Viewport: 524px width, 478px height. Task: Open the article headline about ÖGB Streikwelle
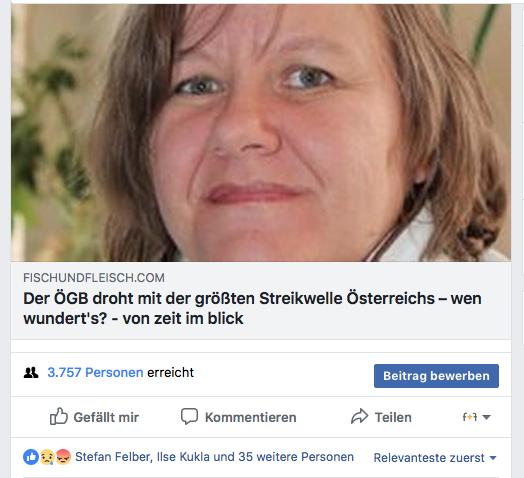(252, 308)
